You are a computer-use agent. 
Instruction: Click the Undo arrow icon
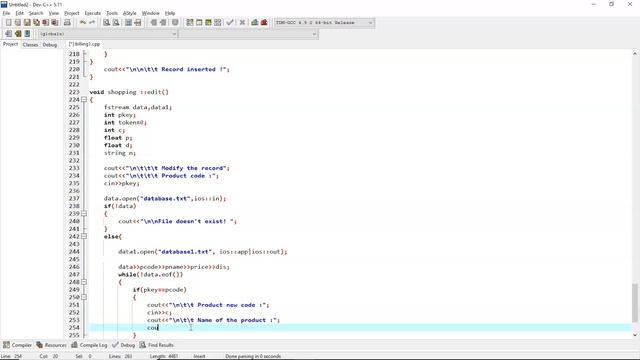83,22
